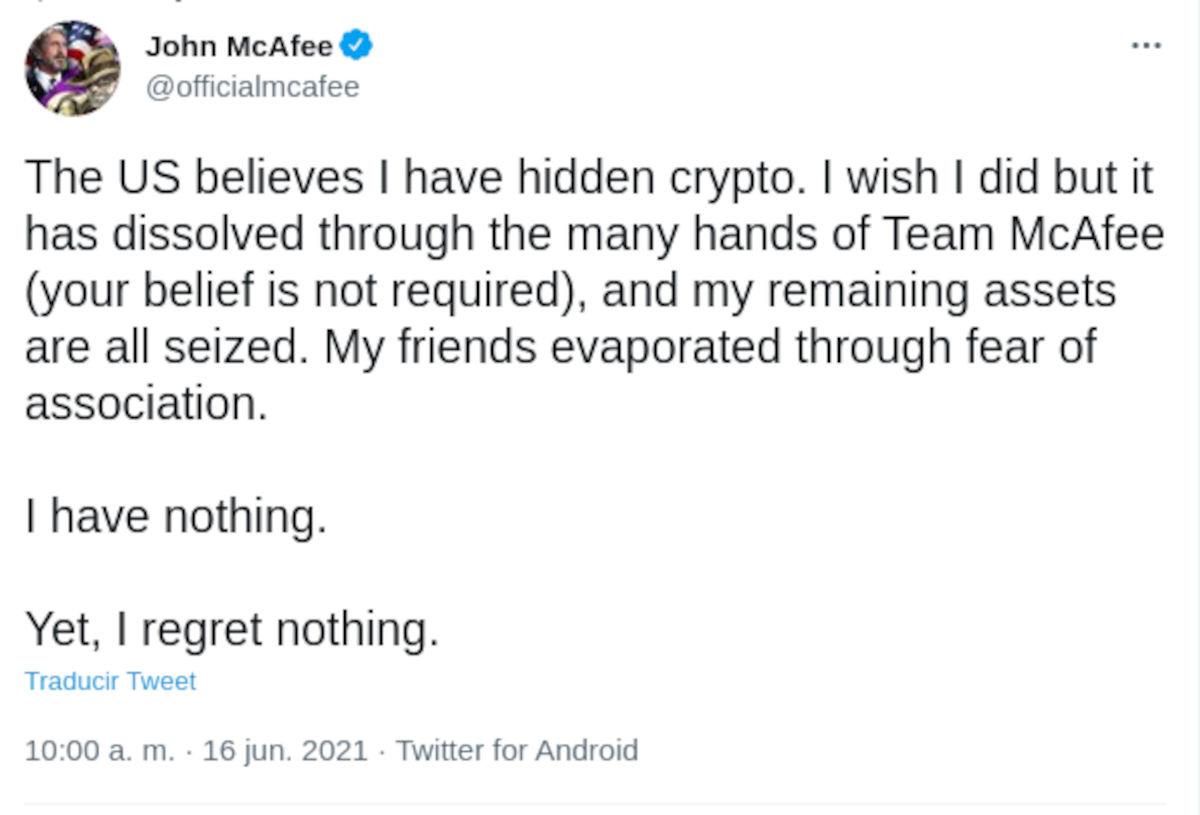This screenshot has height=815, width=1200.
Task: Open John McAfee's profile picture
Action: coord(72,68)
